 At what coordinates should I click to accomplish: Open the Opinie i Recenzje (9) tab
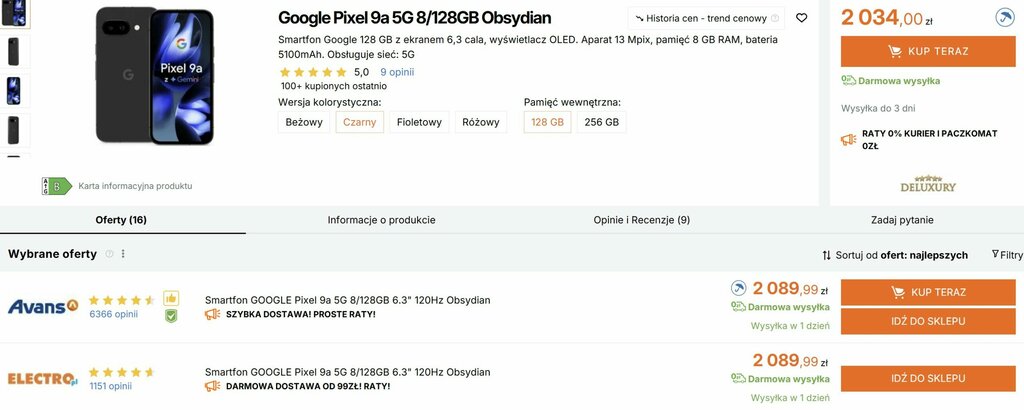pos(641,220)
